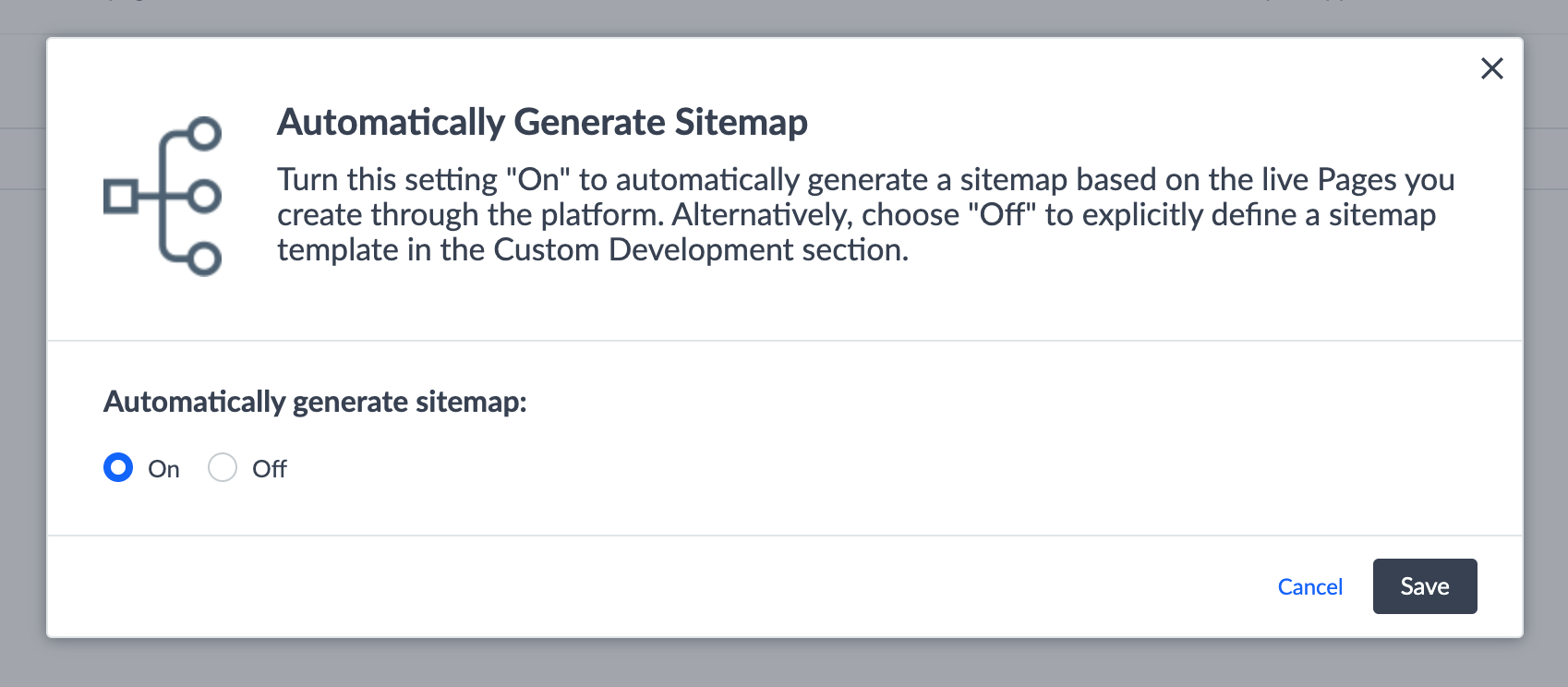
Task: Click the top circle node of sitemap icon
Action: click(x=204, y=134)
